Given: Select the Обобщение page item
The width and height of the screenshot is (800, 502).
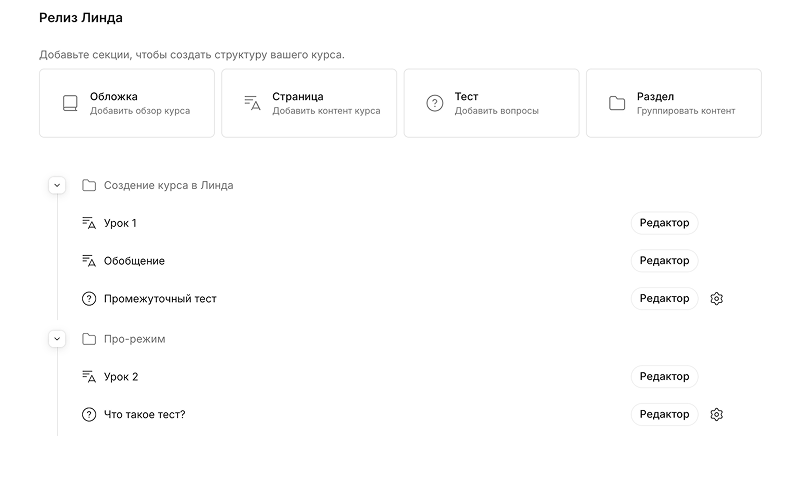Looking at the screenshot, I should tap(134, 261).
